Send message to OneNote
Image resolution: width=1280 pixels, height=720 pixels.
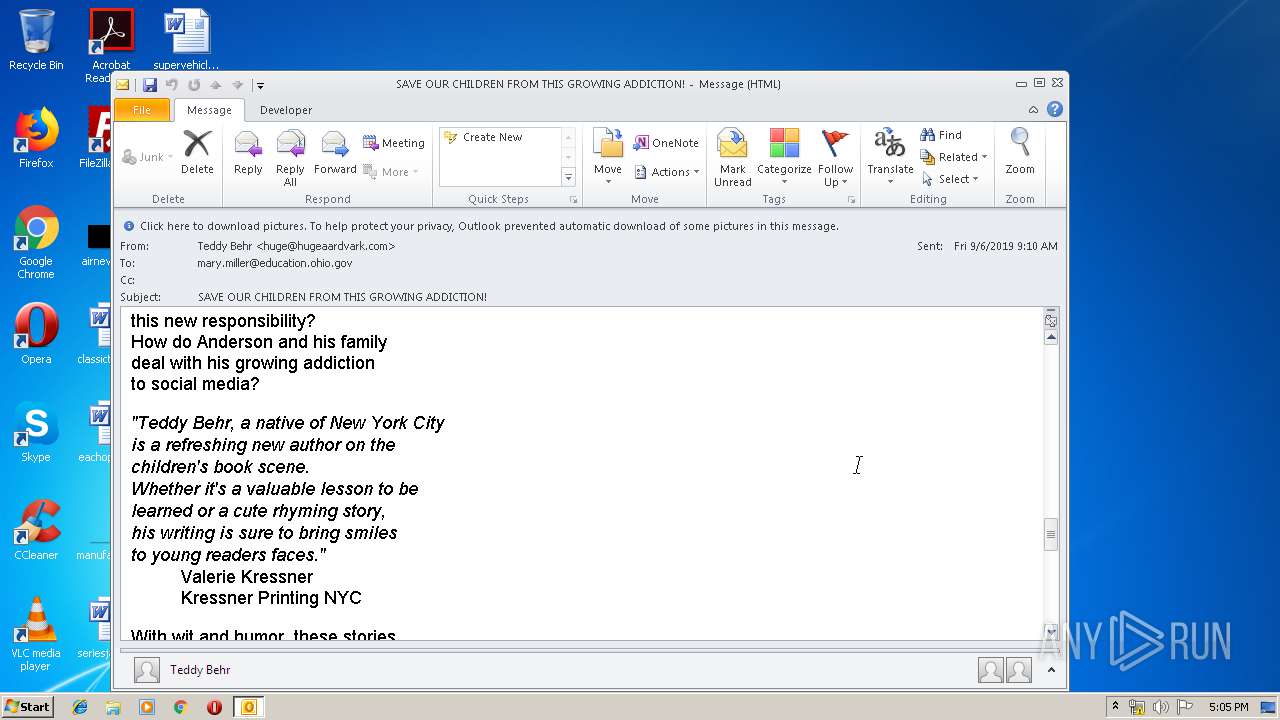[666, 143]
